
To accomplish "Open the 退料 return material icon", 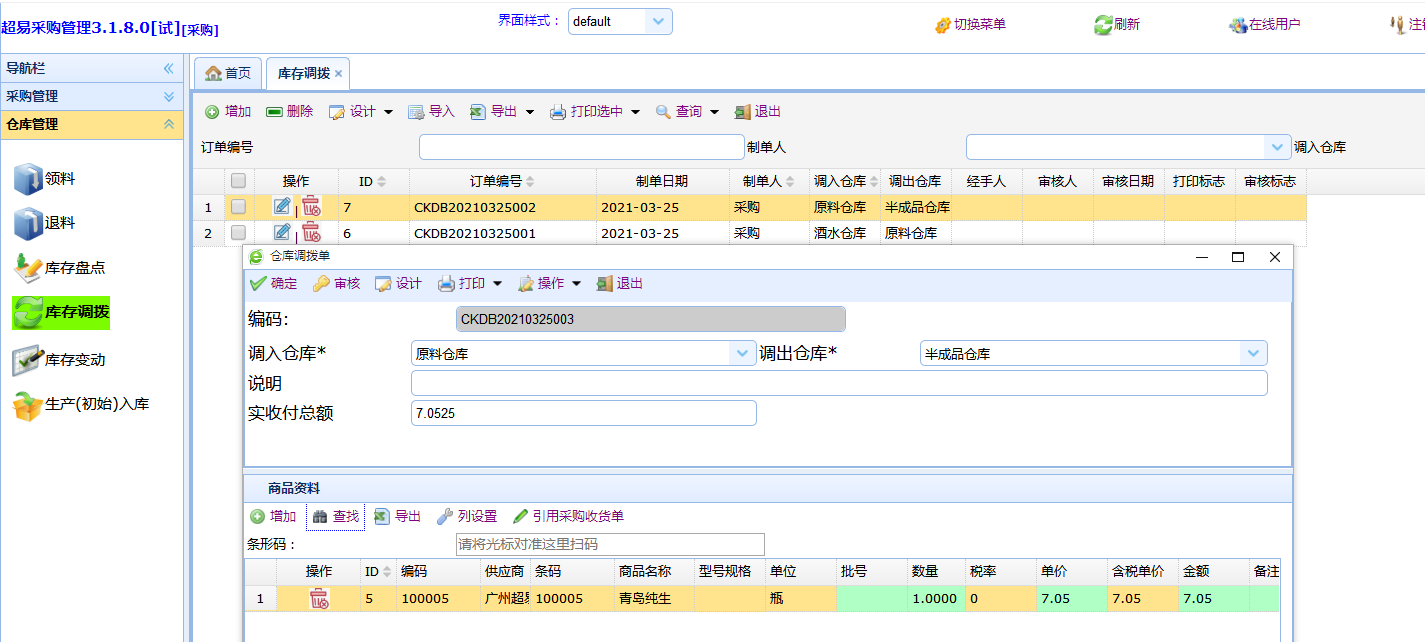I will click(x=29, y=223).
